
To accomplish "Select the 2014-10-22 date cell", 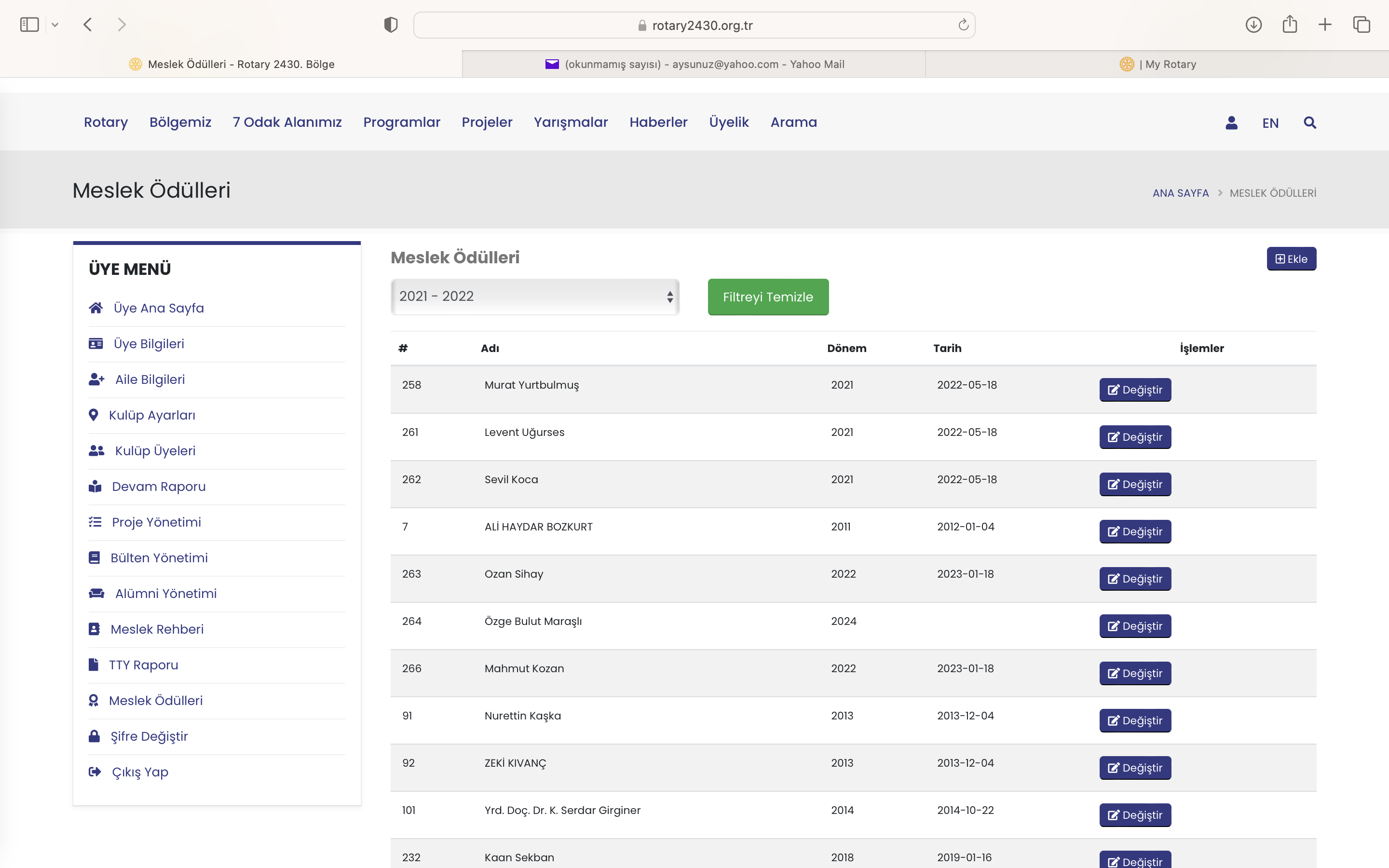I will click(966, 810).
